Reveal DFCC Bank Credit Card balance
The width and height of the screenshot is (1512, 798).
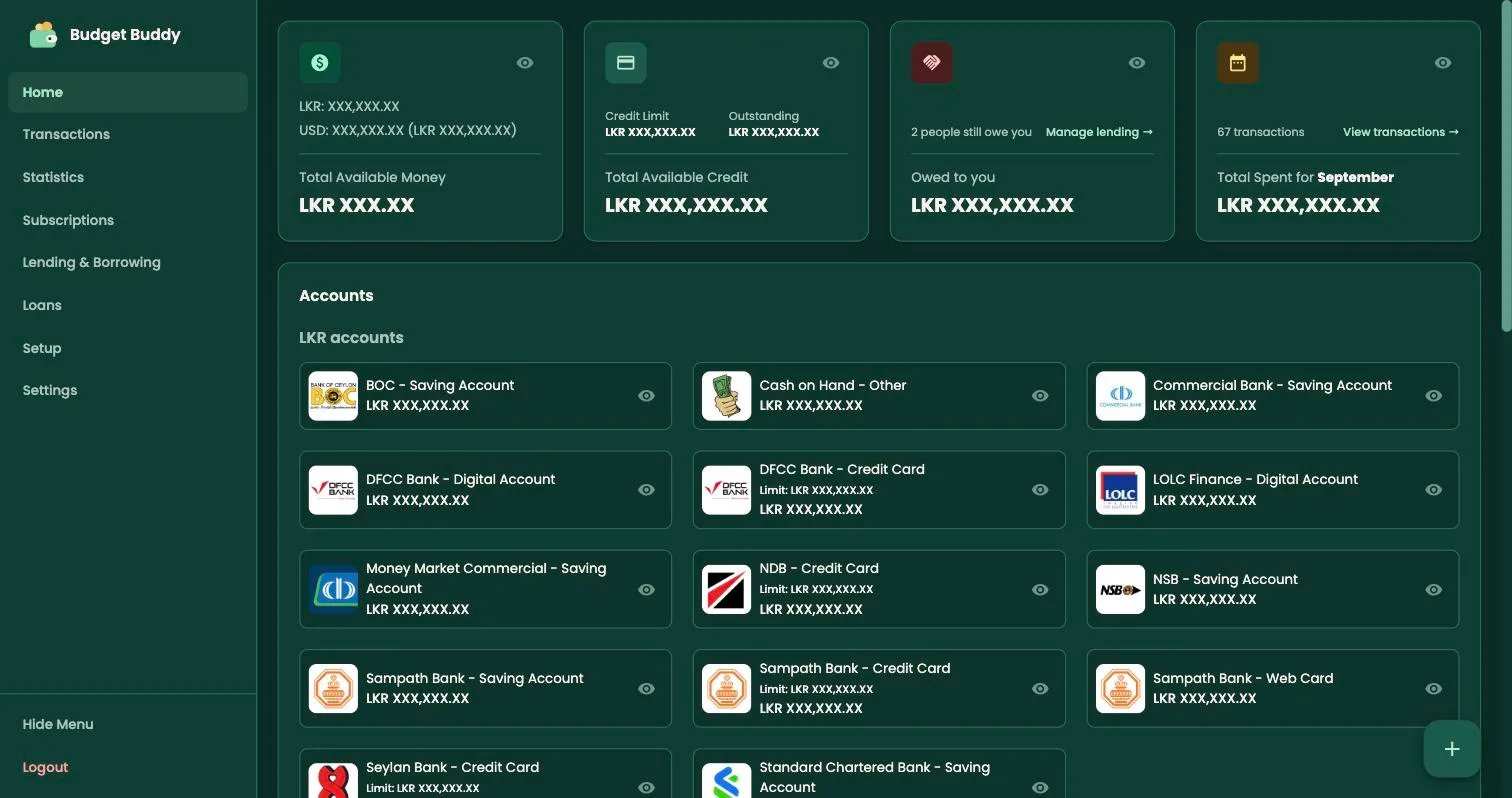click(x=1040, y=490)
